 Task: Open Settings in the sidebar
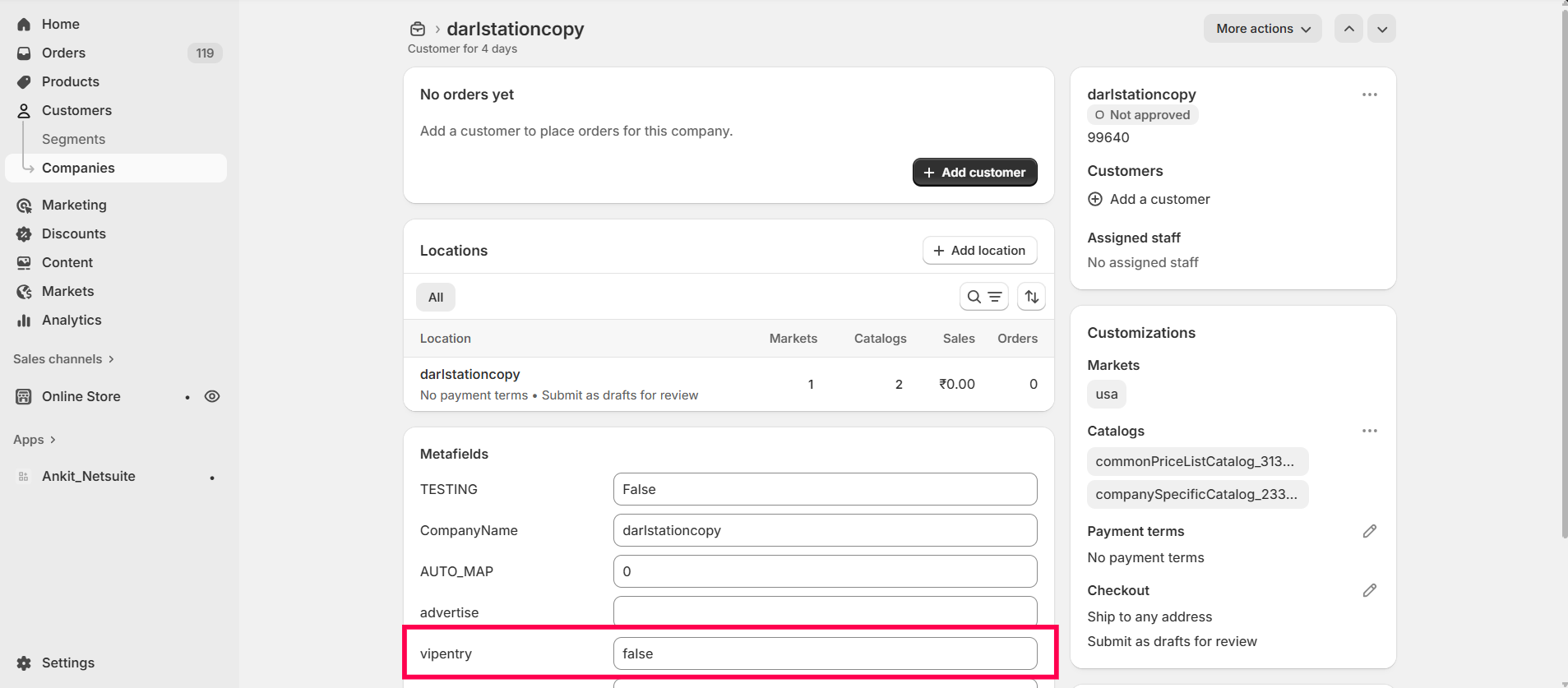(67, 663)
